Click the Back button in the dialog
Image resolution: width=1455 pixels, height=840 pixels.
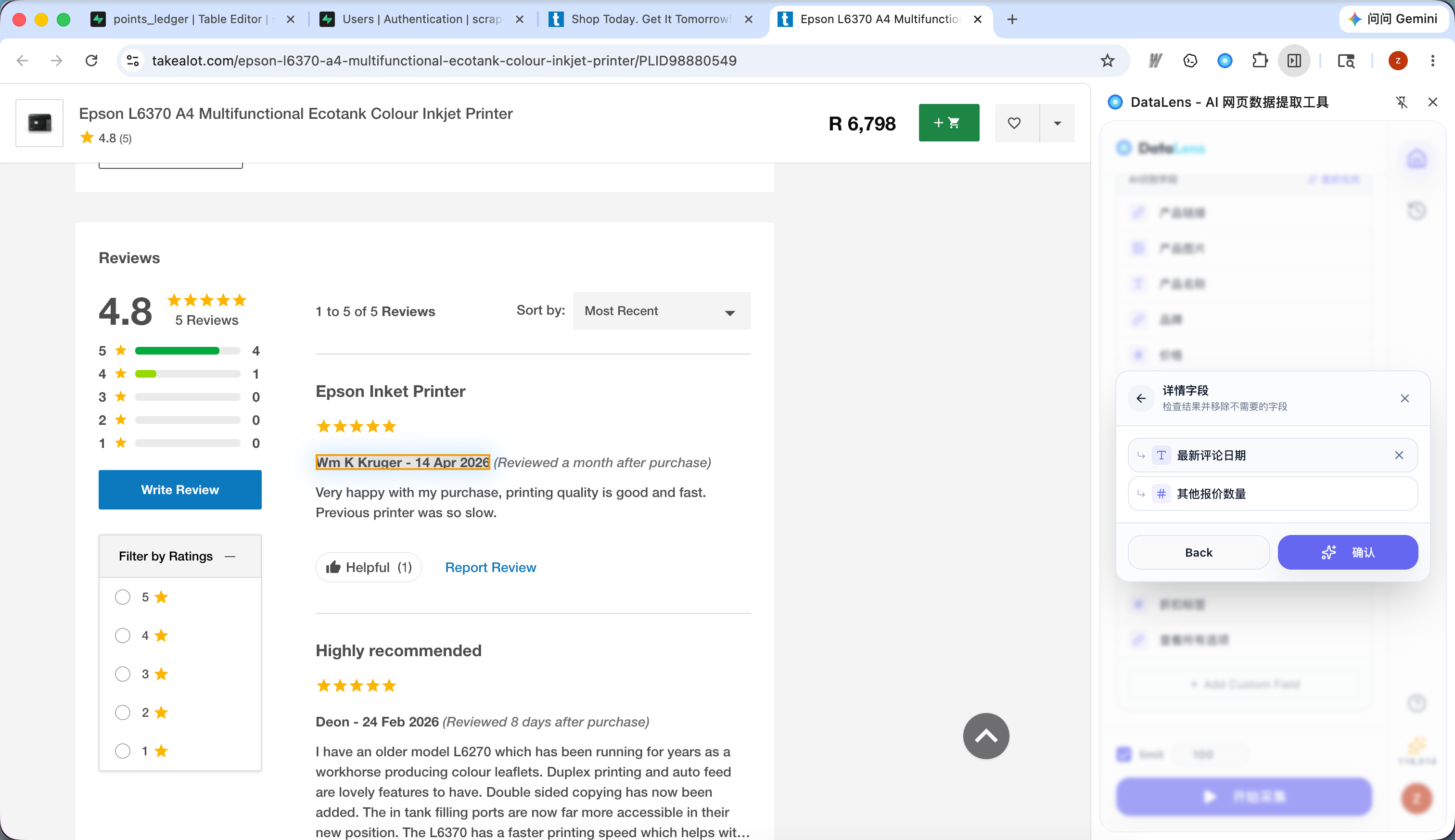[1198, 552]
